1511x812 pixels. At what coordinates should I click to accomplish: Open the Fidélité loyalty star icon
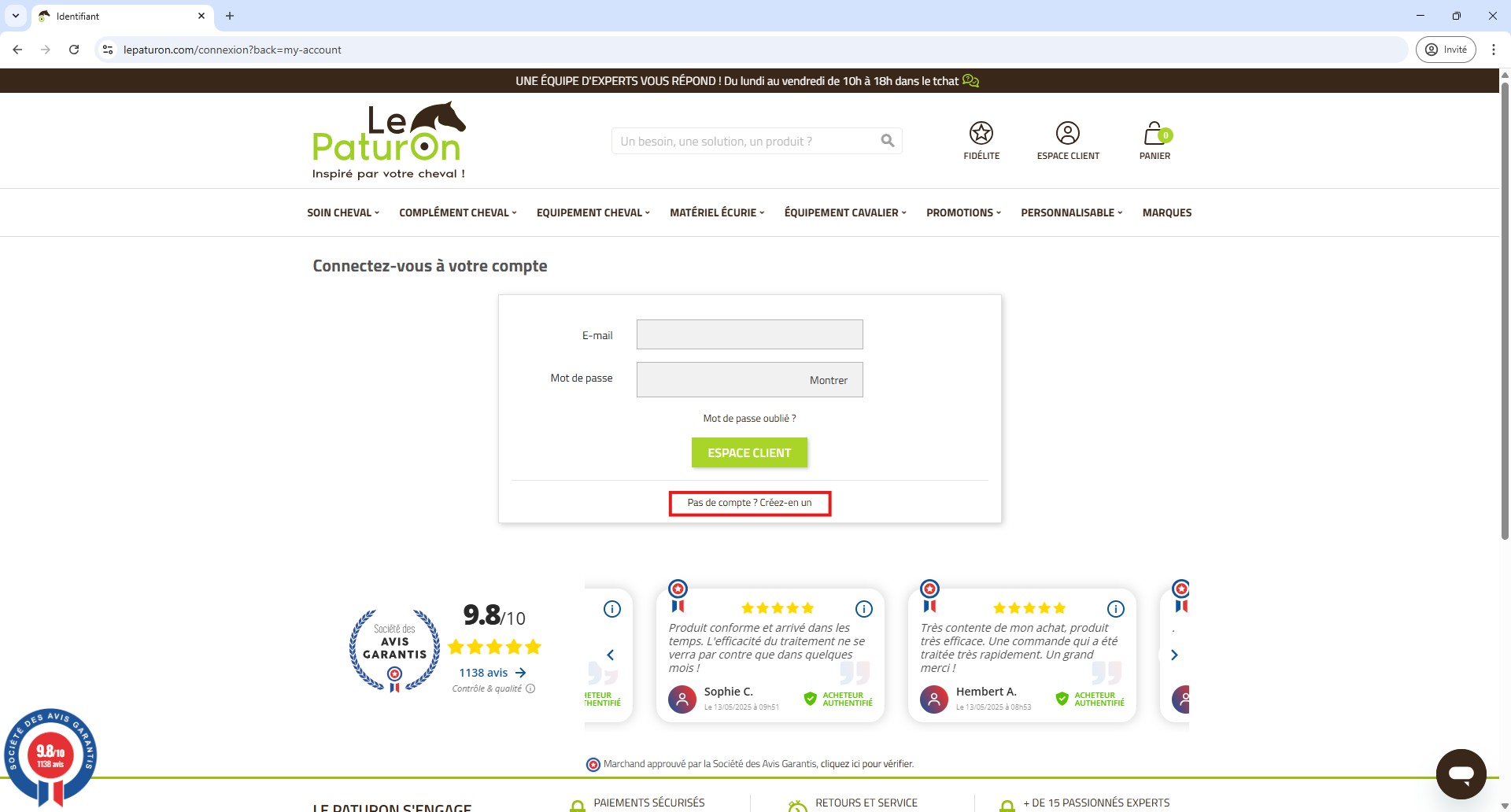[981, 133]
